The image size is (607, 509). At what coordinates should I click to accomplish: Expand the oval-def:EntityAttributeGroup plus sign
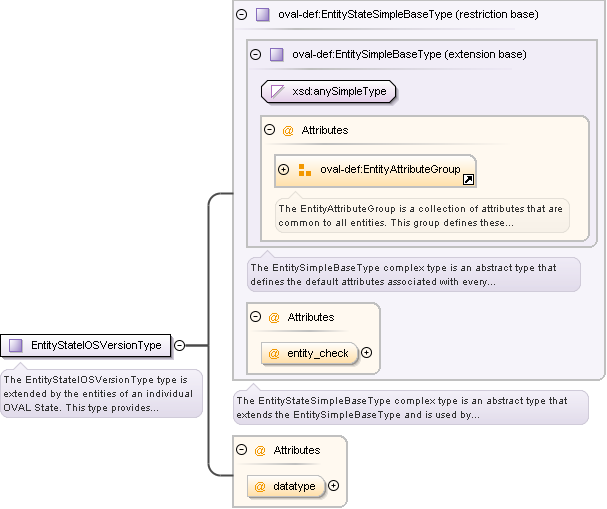coord(284,170)
